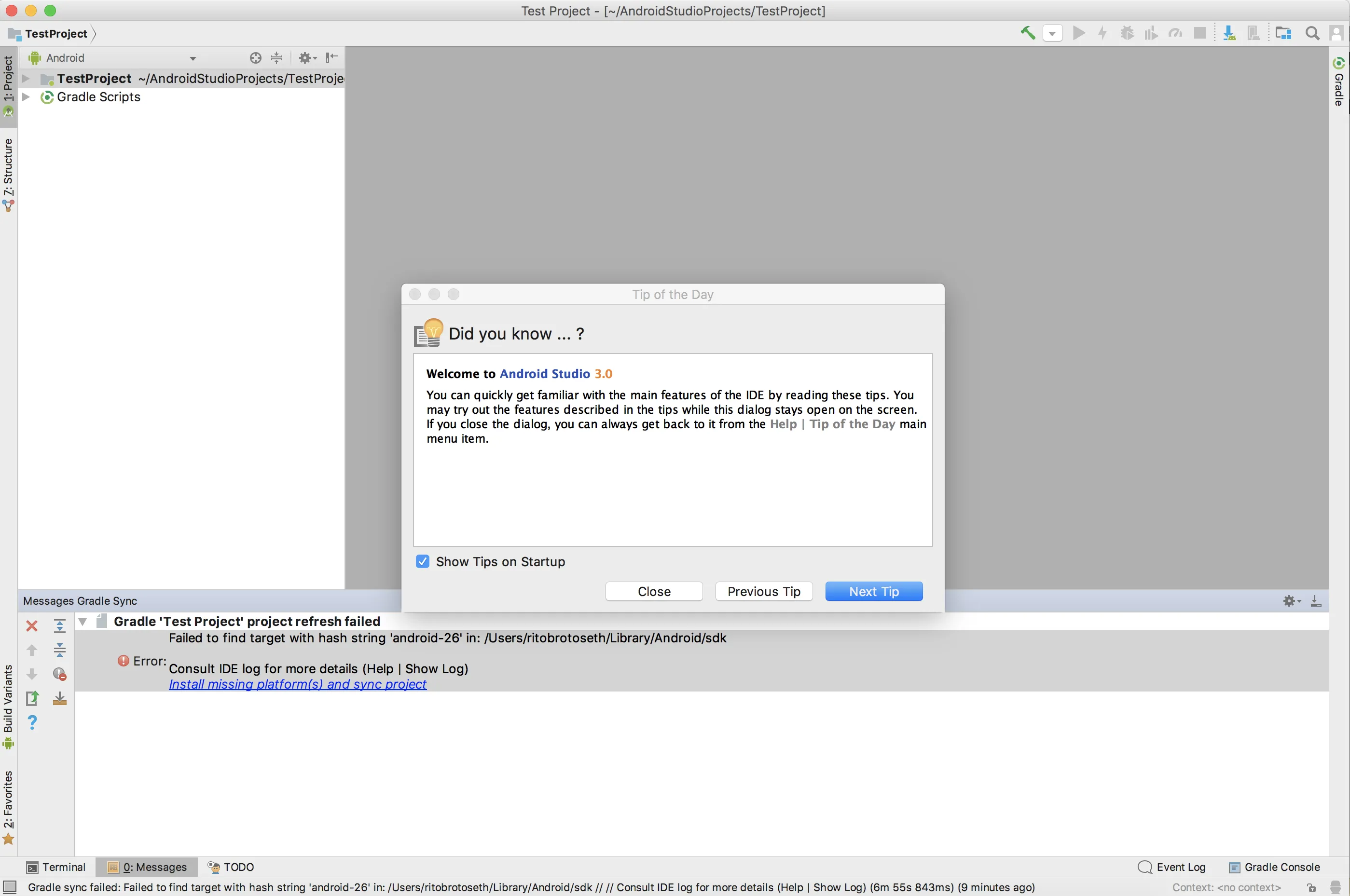Click the Export to Text File icon
This screenshot has height=896, width=1350.
pyautogui.click(x=32, y=698)
